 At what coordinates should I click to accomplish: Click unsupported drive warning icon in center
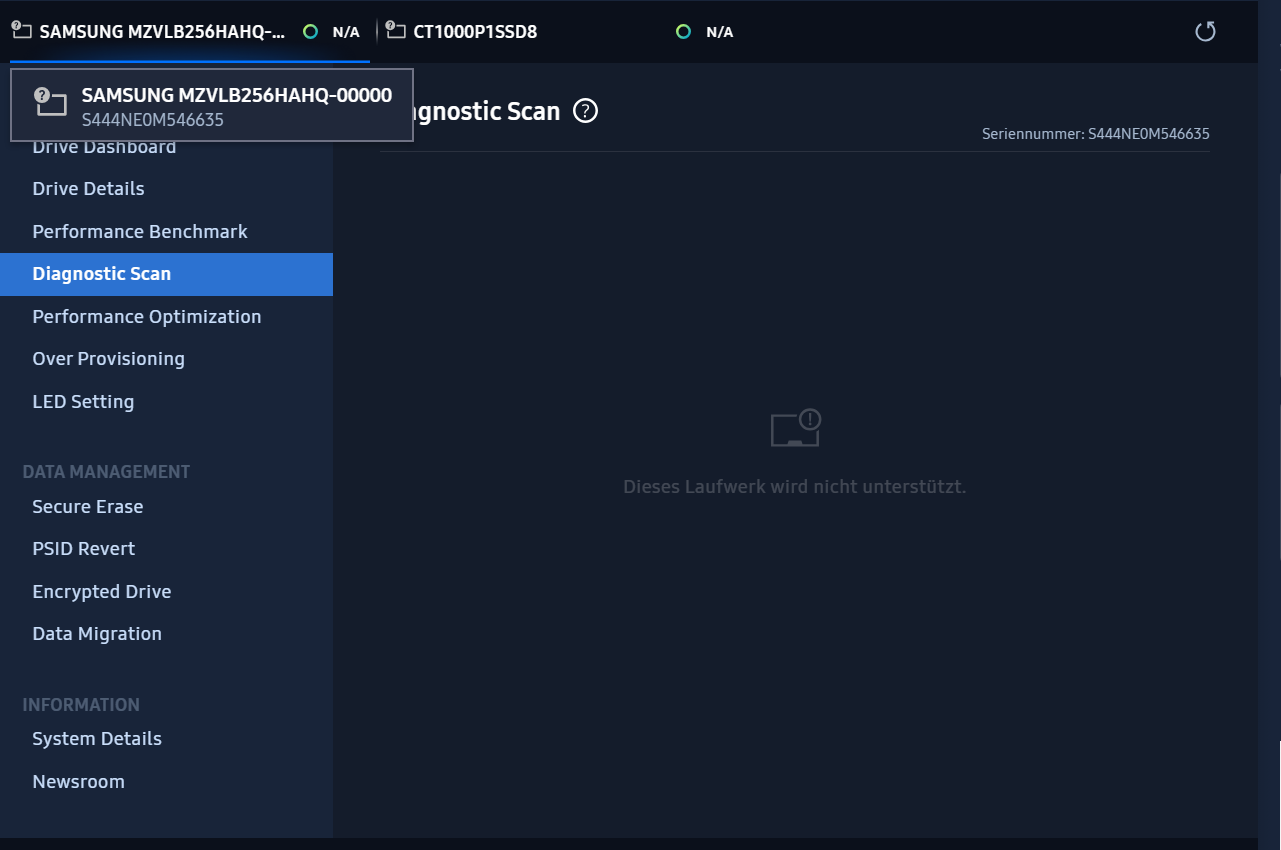pos(796,428)
